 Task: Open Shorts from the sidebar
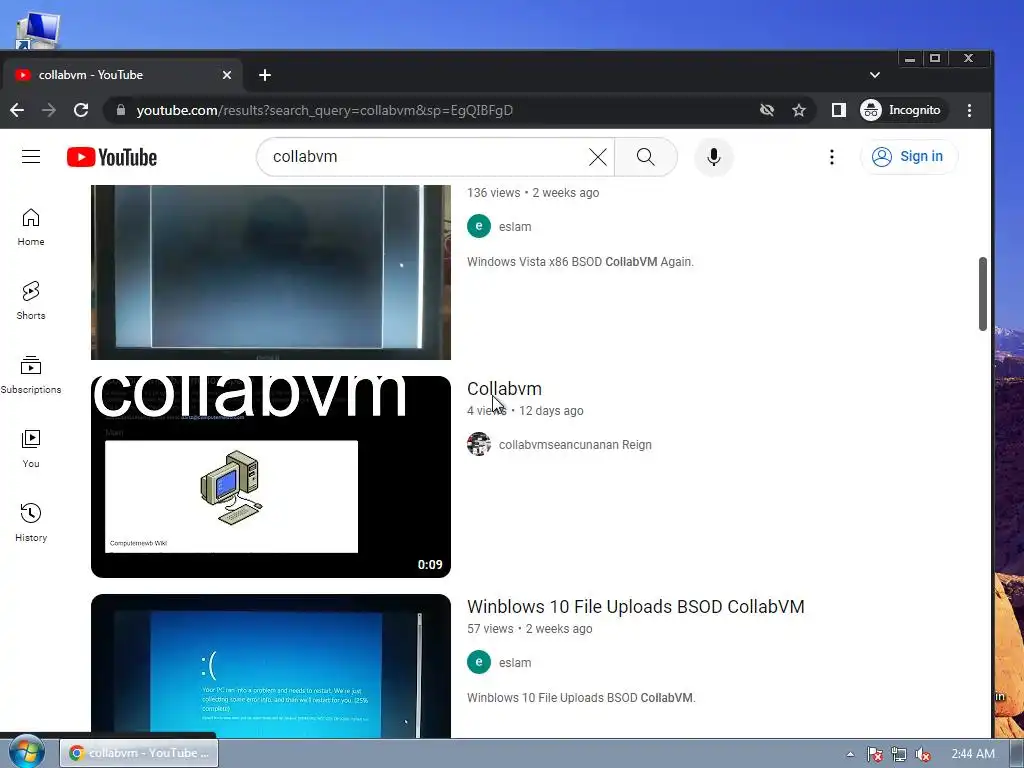[x=31, y=300]
